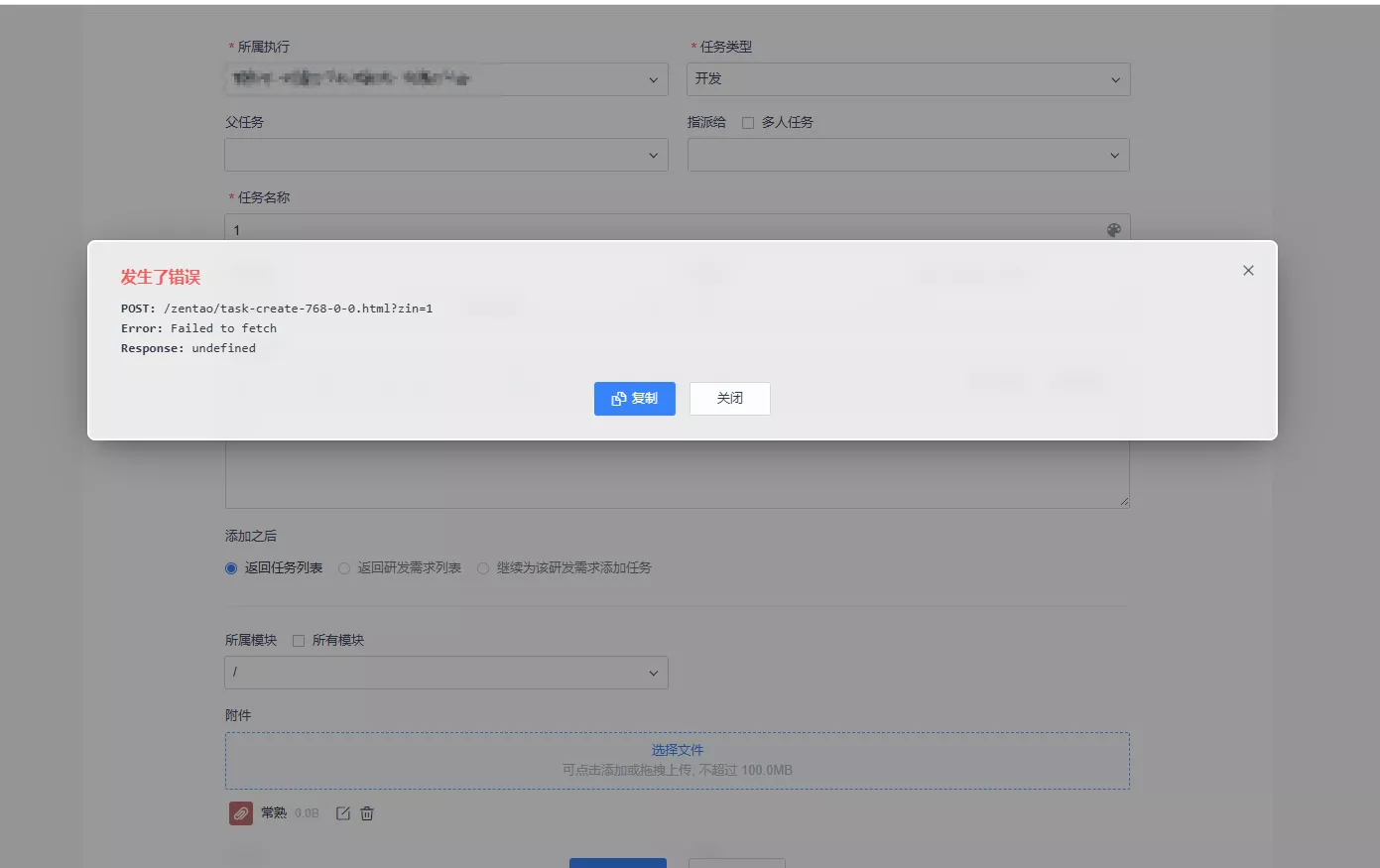The image size is (1380, 868).
Task: Pick the 继续为该研发需求添加任务 radio option
Action: point(483,568)
